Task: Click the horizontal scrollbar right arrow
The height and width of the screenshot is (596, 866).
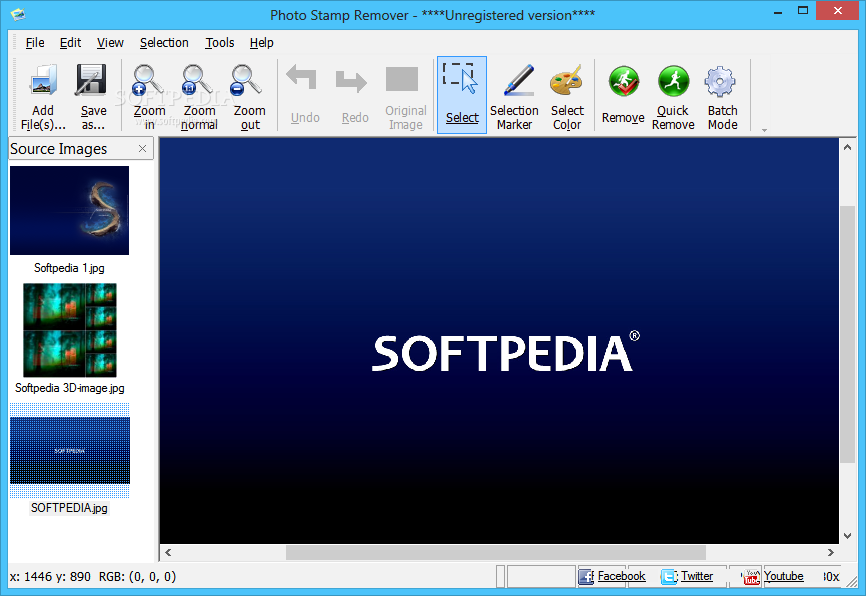Action: point(830,552)
